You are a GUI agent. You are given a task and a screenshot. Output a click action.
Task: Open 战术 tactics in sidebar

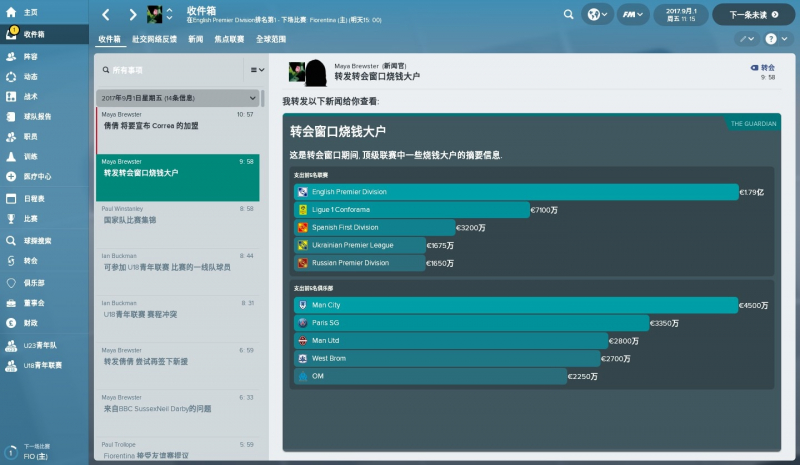point(30,97)
